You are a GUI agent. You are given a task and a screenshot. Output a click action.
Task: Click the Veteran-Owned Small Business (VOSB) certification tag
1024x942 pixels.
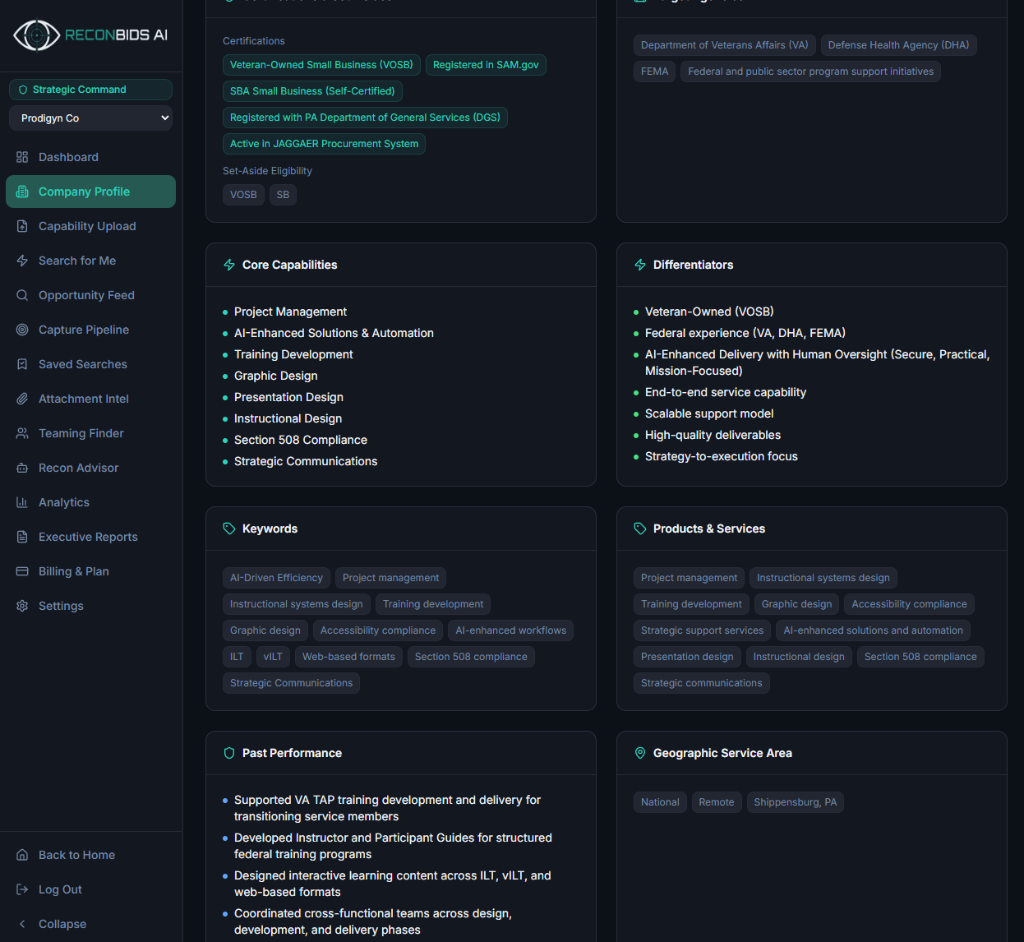(321, 65)
